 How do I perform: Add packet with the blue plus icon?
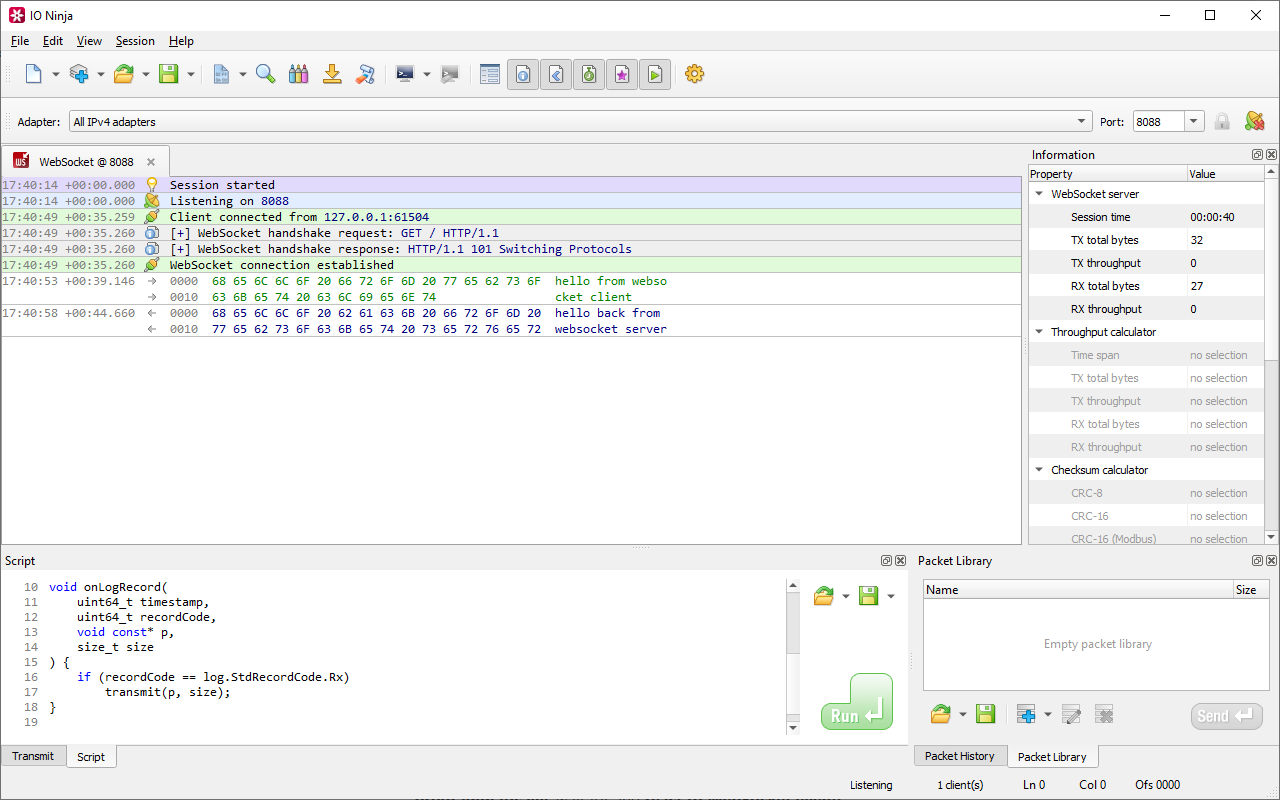[1026, 714]
